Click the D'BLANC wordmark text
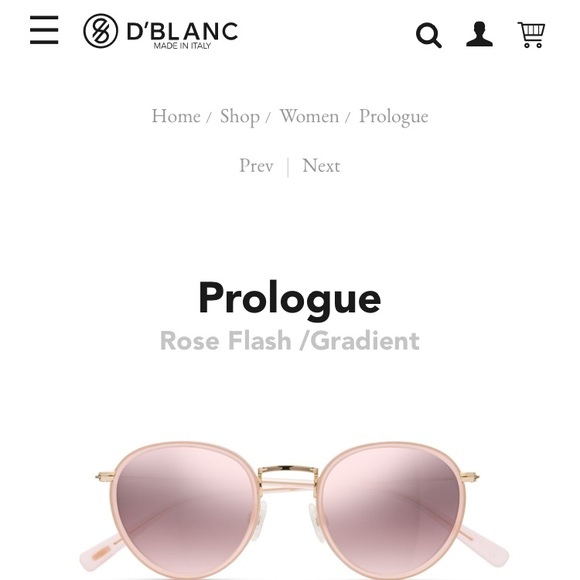 click(x=182, y=31)
